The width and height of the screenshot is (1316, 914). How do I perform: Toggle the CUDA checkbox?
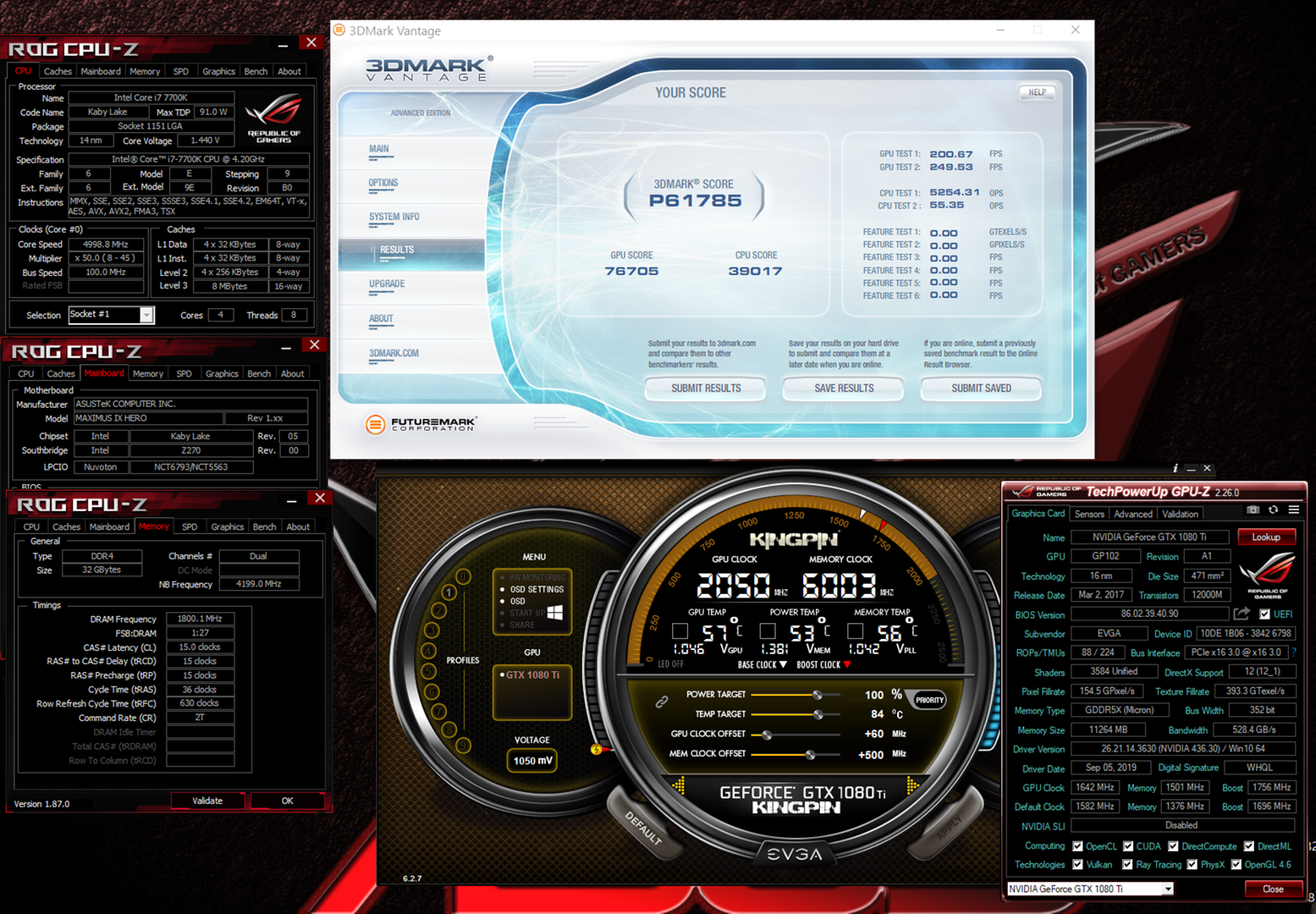point(1128,846)
